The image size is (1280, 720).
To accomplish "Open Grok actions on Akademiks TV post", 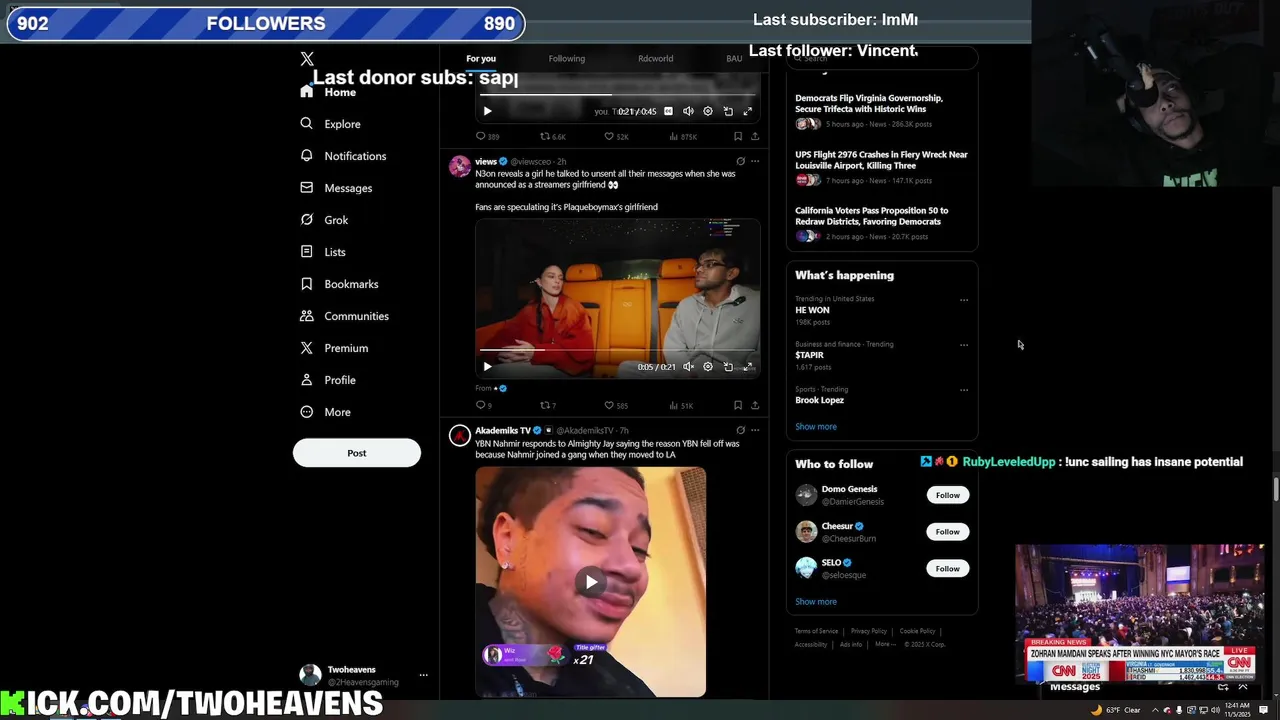I will 740,430.
